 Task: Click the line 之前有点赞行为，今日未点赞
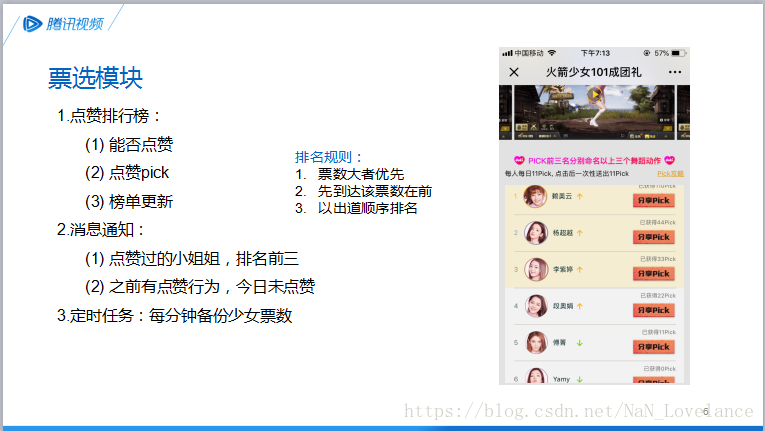(212, 287)
